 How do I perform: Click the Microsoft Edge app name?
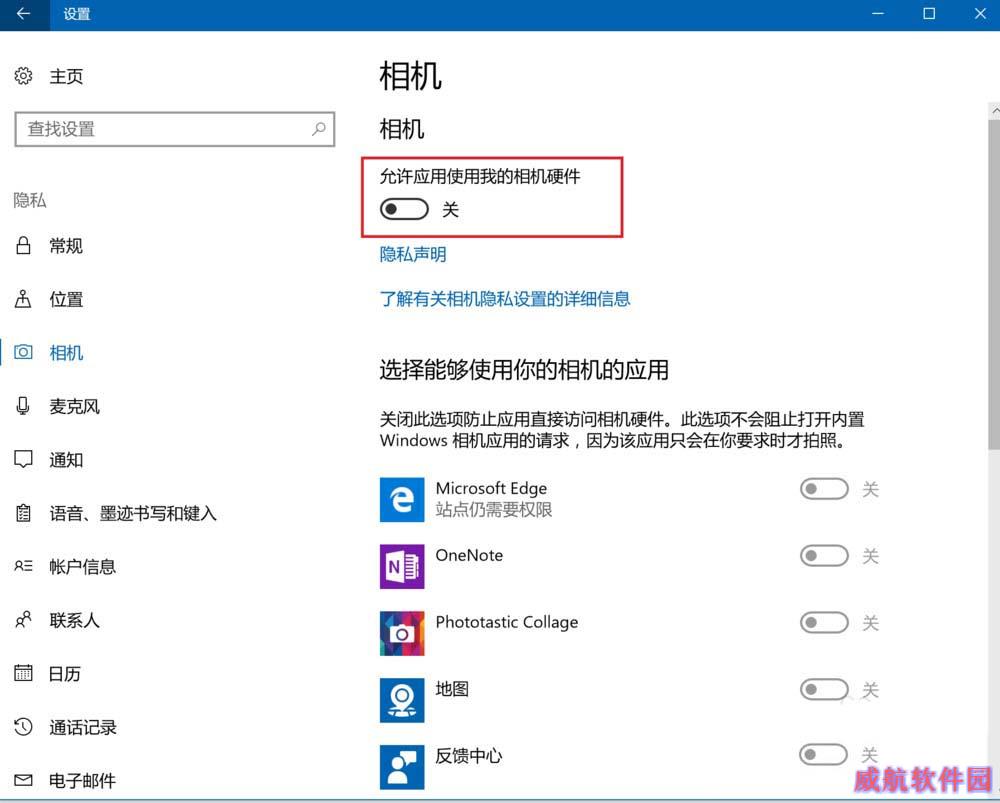[491, 489]
